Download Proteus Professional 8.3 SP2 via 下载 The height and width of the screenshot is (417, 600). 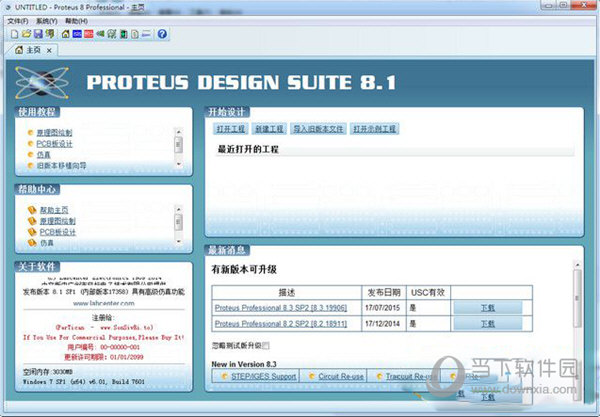coord(488,308)
